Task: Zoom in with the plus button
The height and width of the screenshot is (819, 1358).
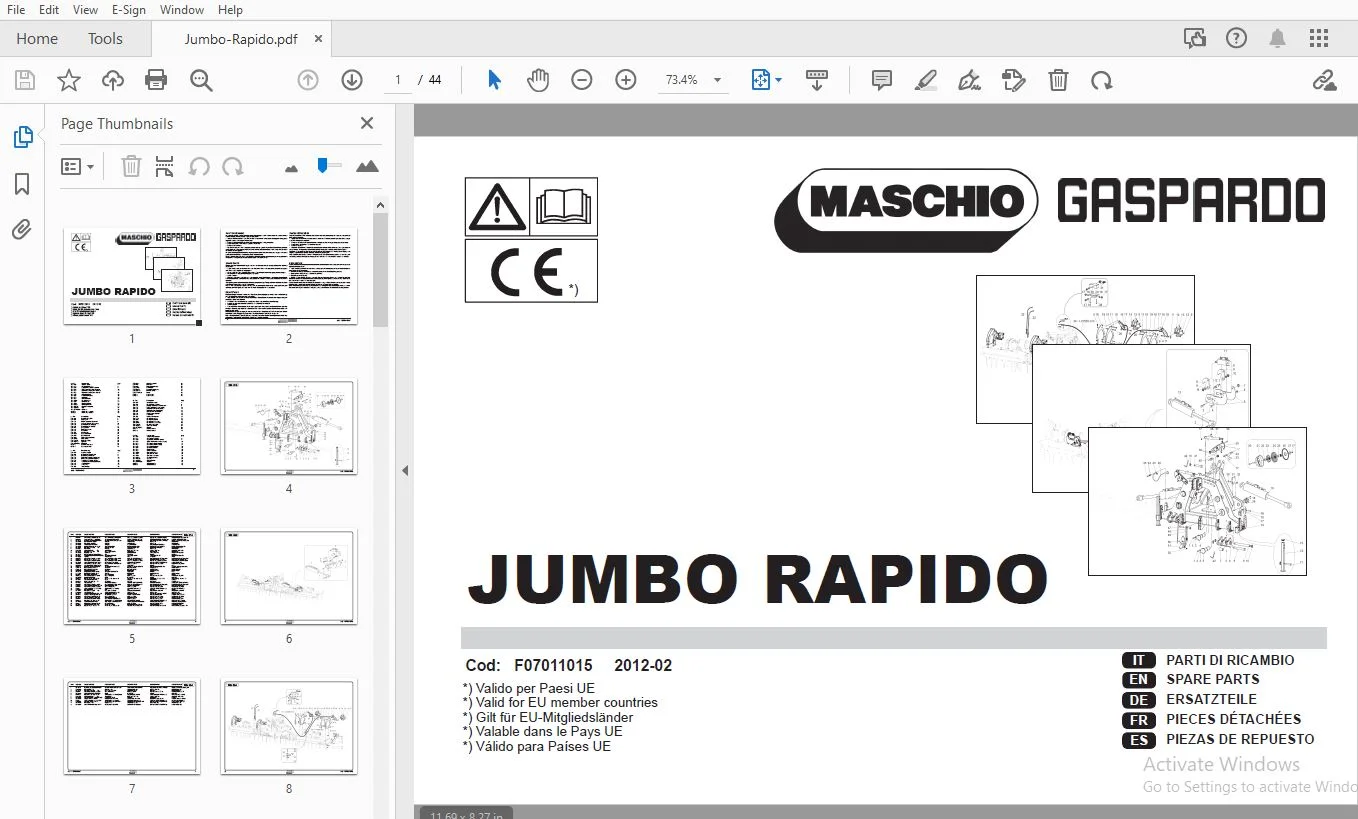Action: [x=626, y=80]
